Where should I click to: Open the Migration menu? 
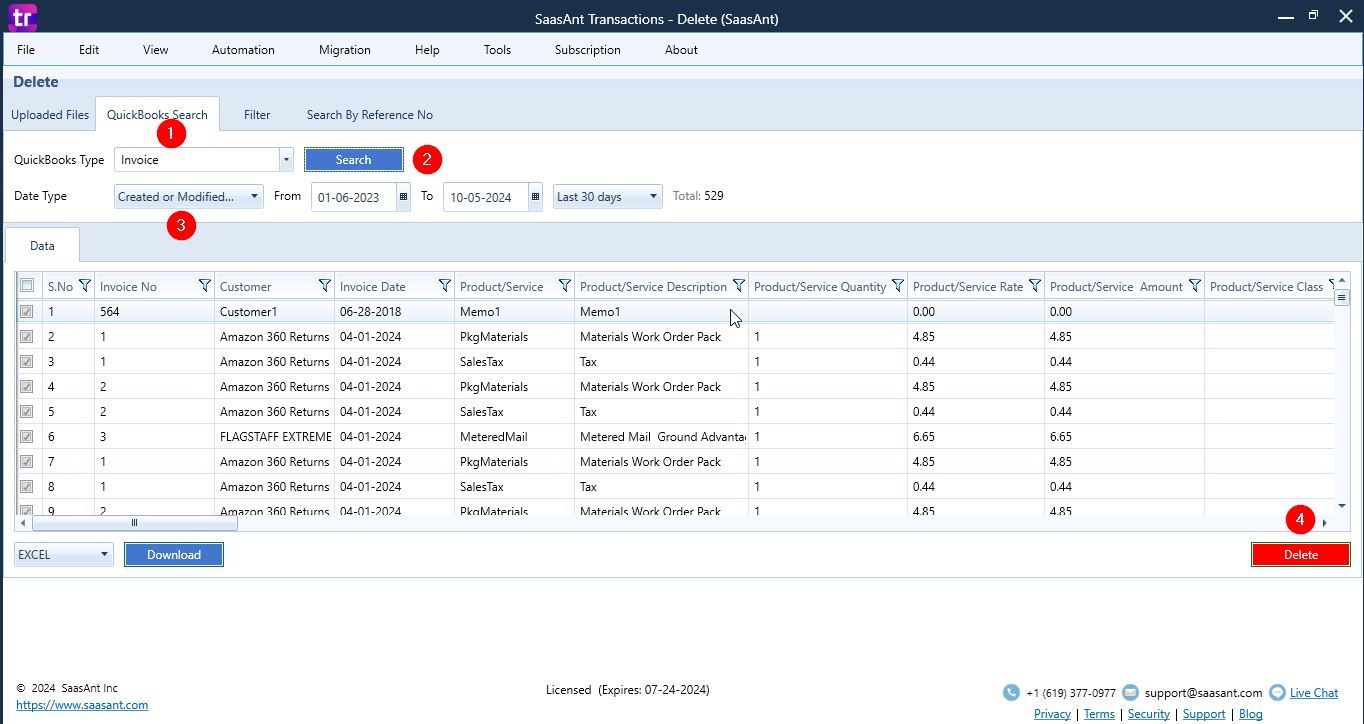[344, 49]
